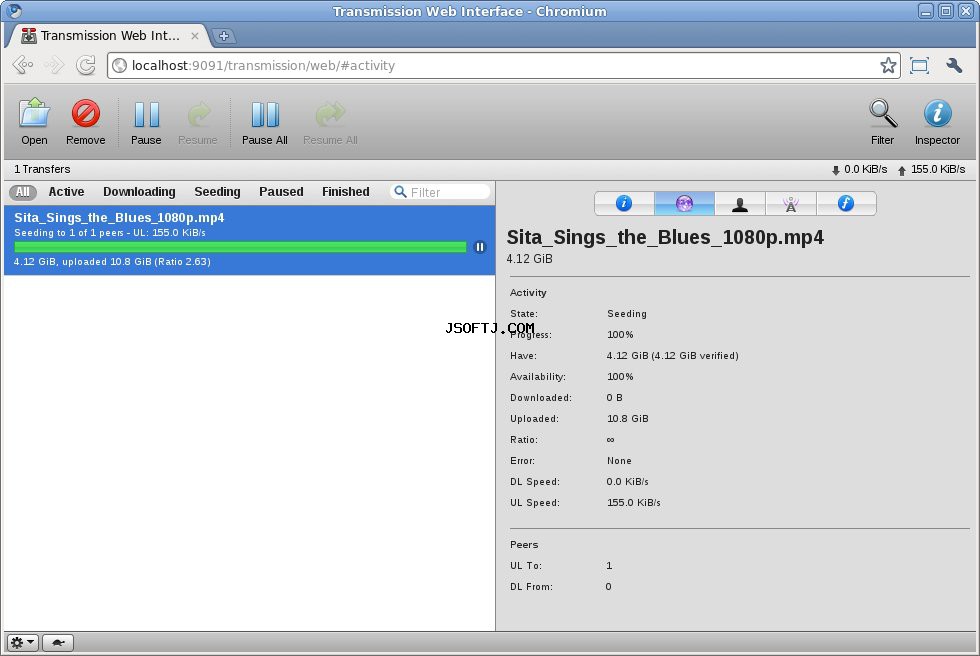980x656 pixels.
Task: Filter transfers by Paused
Action: [281, 192]
